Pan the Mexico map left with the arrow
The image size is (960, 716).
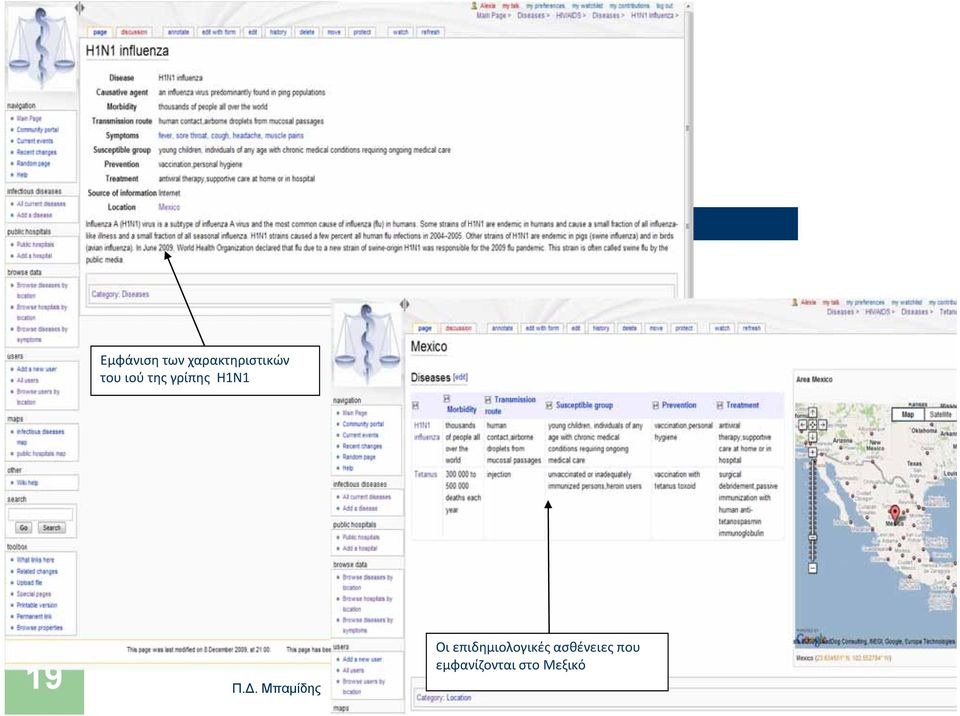[803, 424]
